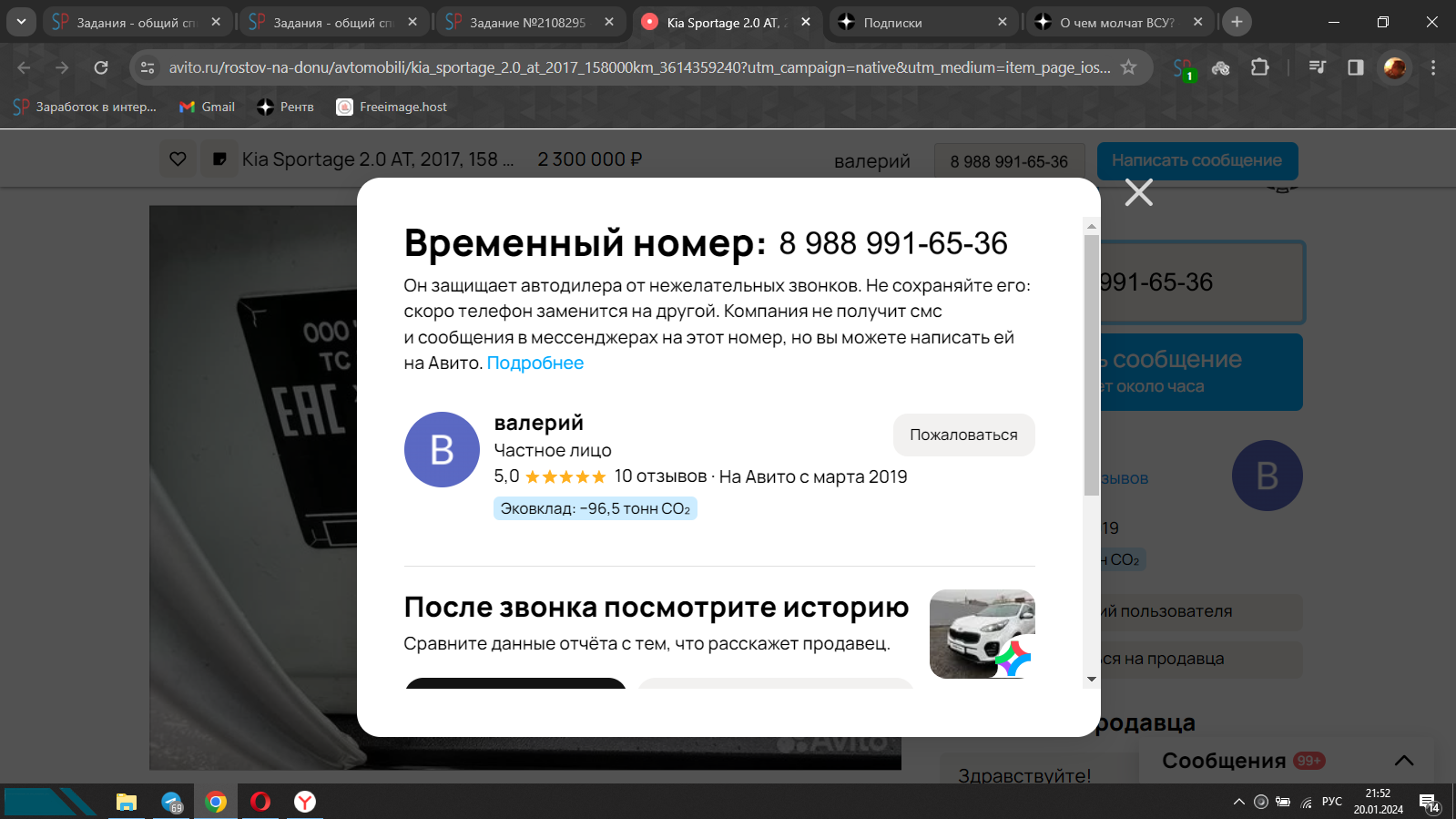
Task: Click the popup scrollbar up arrow
Action: [x=1091, y=226]
